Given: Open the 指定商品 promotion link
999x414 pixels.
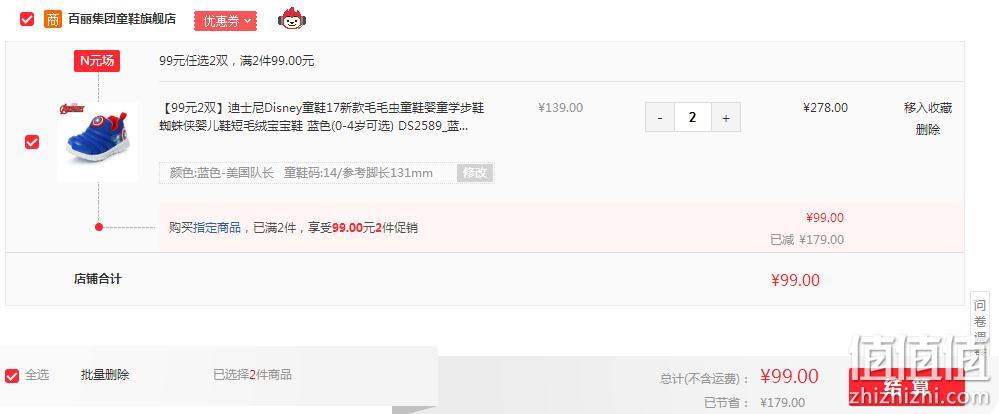Looking at the screenshot, I should pos(217,227).
